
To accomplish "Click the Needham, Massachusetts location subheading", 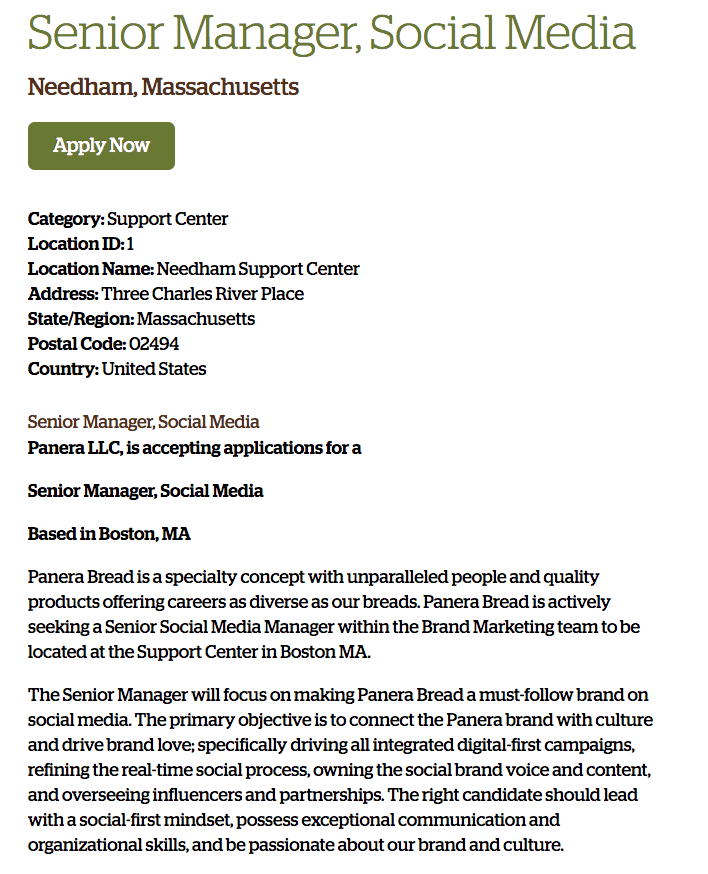I will click(163, 87).
